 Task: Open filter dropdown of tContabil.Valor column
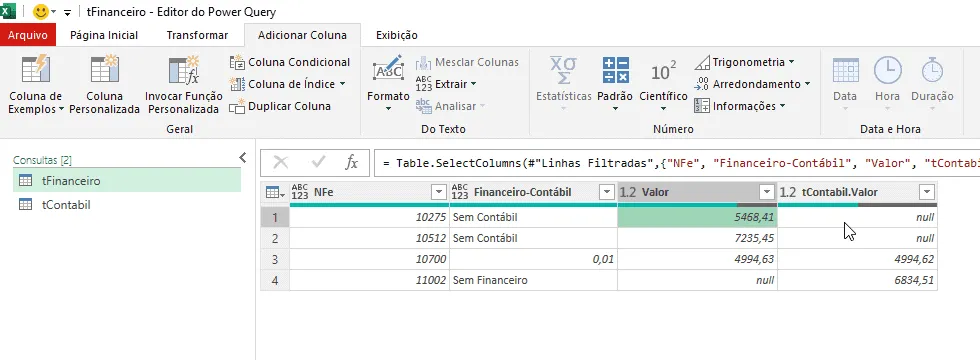(x=927, y=192)
